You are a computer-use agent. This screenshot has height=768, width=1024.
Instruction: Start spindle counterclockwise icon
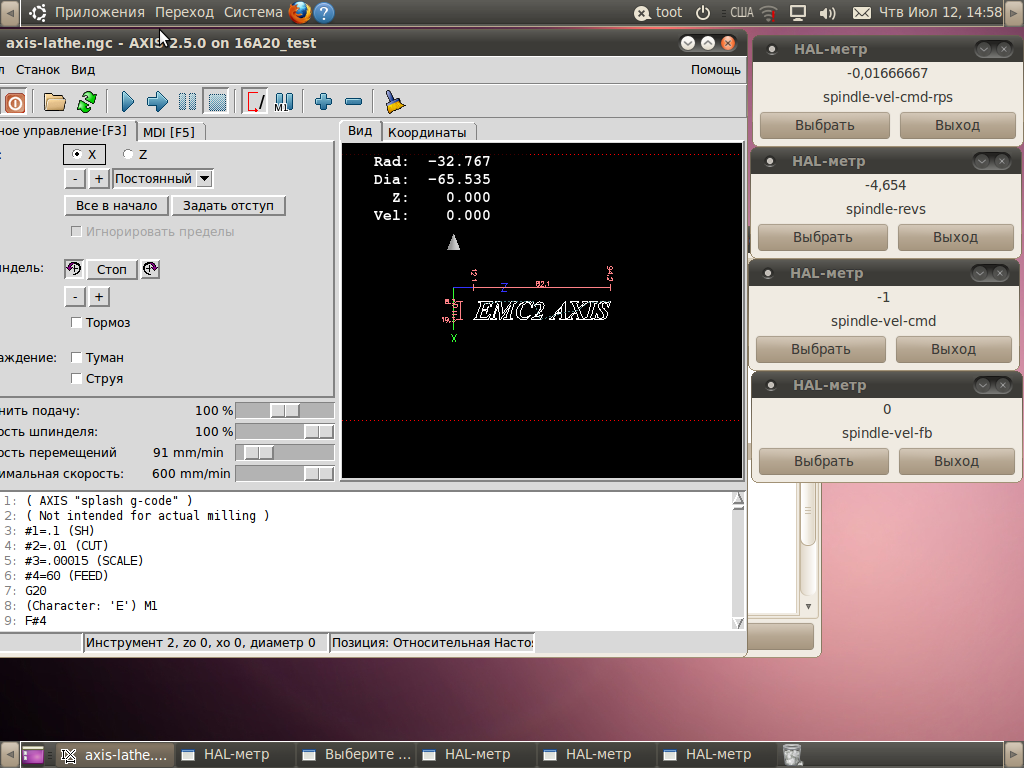coord(74,268)
